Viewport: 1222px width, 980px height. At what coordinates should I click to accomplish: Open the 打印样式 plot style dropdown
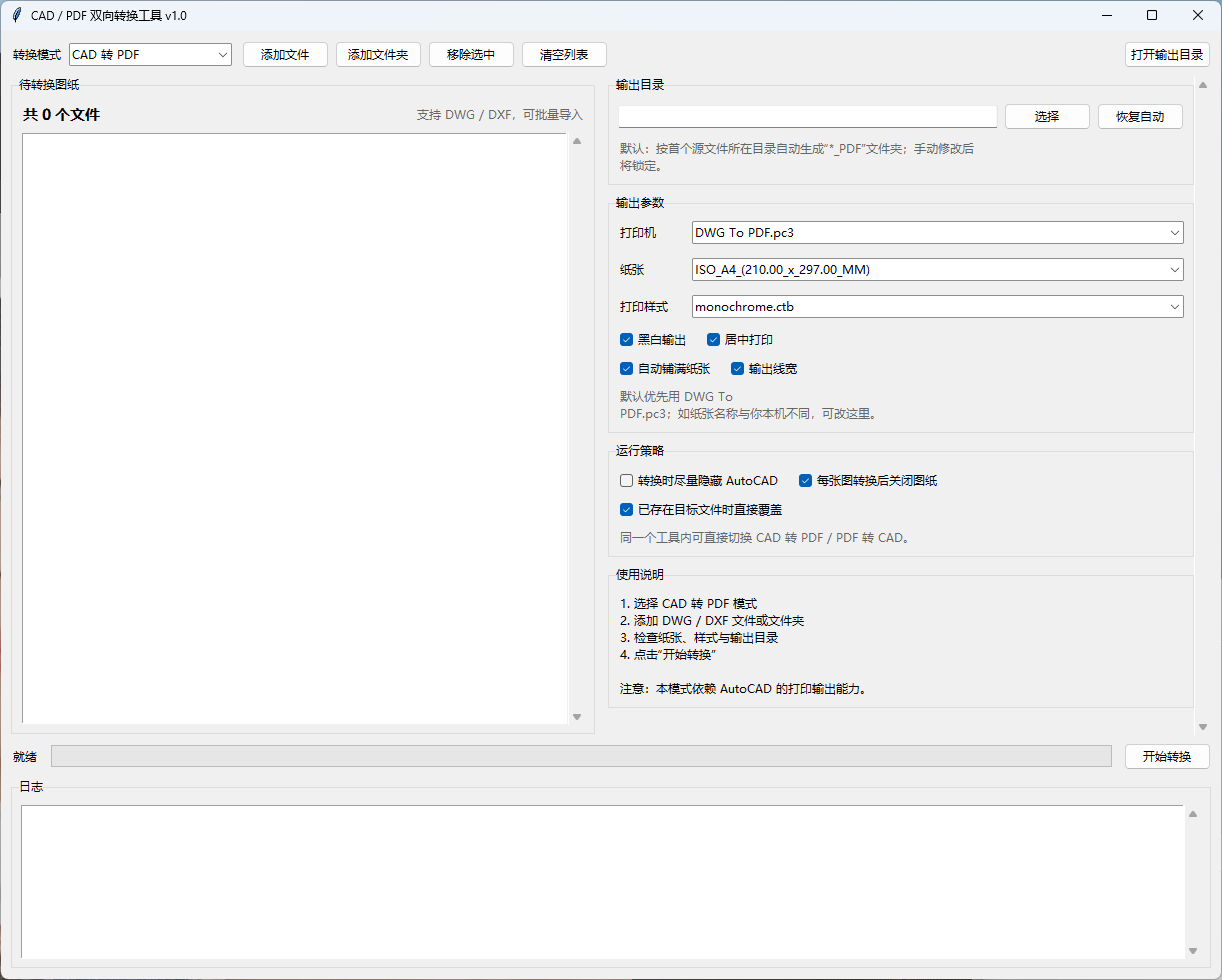click(937, 307)
